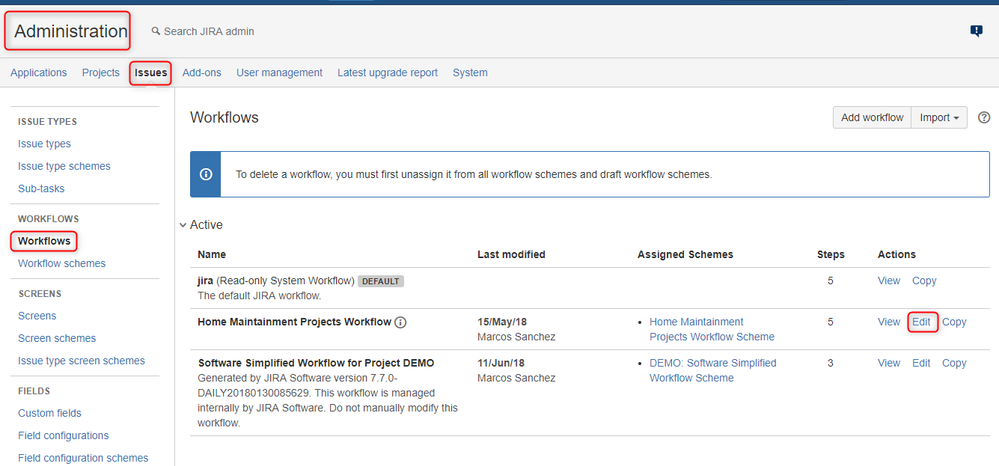The width and height of the screenshot is (999, 466).
Task: Click the feedback speech bubble icon
Action: [976, 31]
